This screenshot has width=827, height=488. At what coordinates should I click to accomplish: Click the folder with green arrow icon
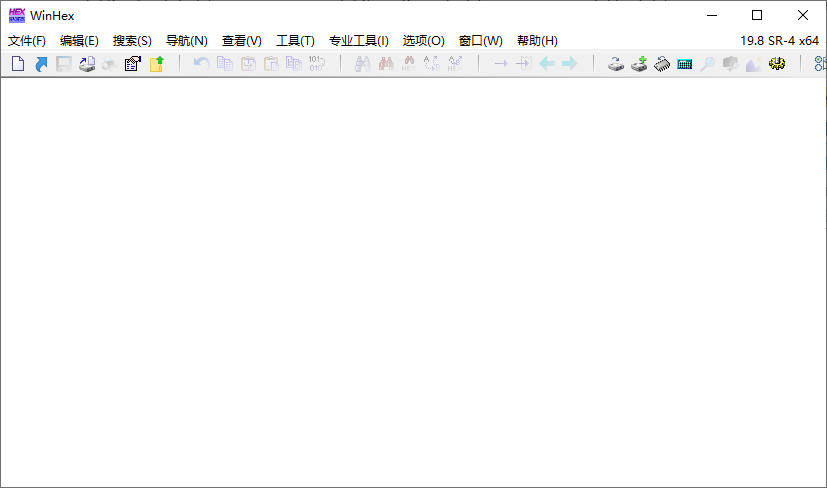[x=156, y=64]
